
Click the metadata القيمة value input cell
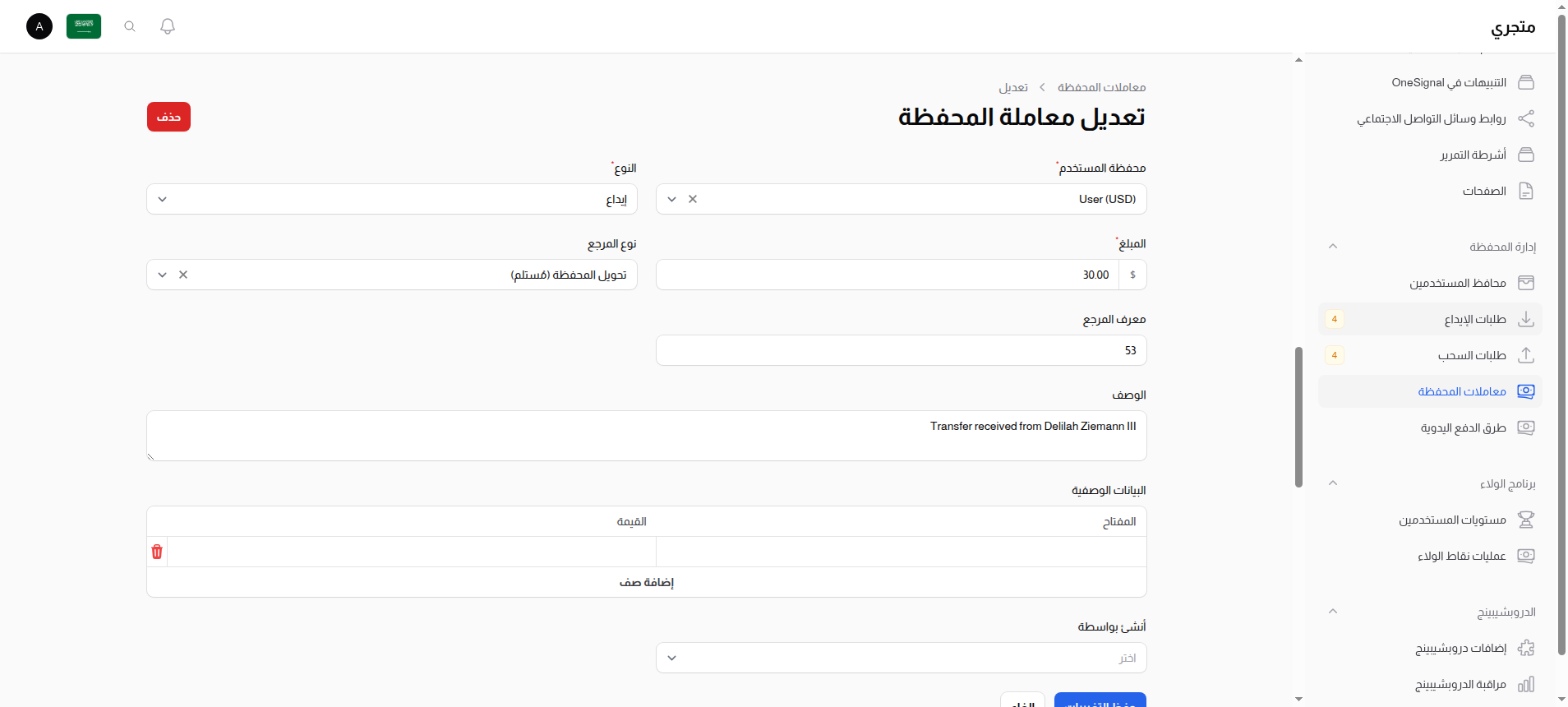point(412,552)
